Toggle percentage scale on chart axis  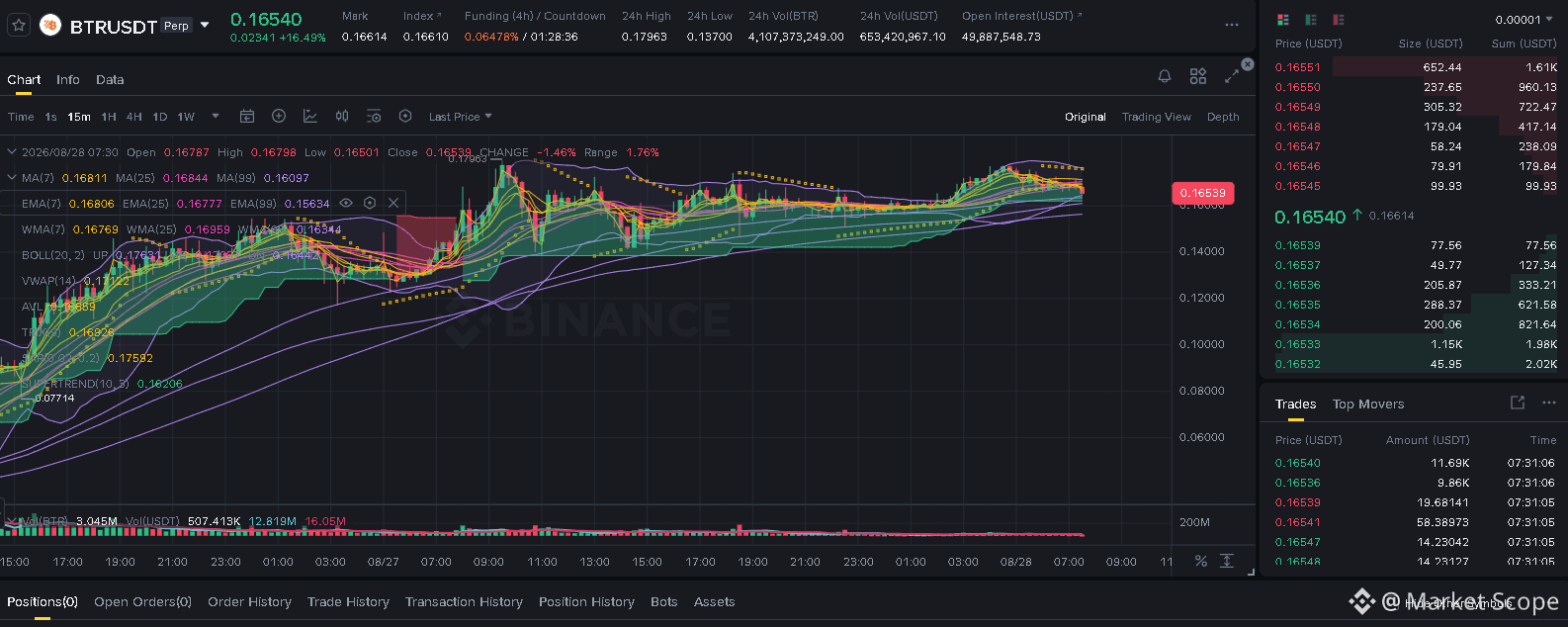coord(1201,561)
